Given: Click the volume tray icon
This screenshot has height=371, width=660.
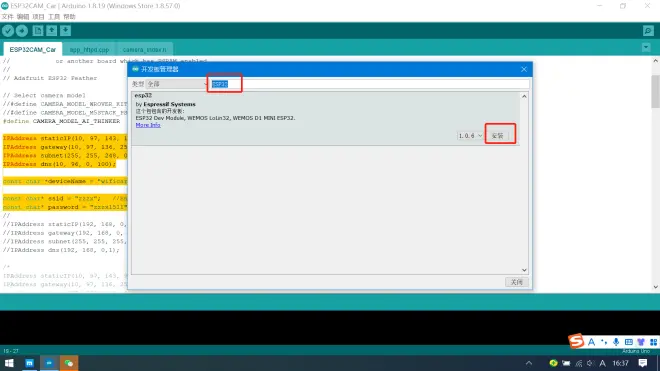Looking at the screenshot, I should (x=590, y=363).
